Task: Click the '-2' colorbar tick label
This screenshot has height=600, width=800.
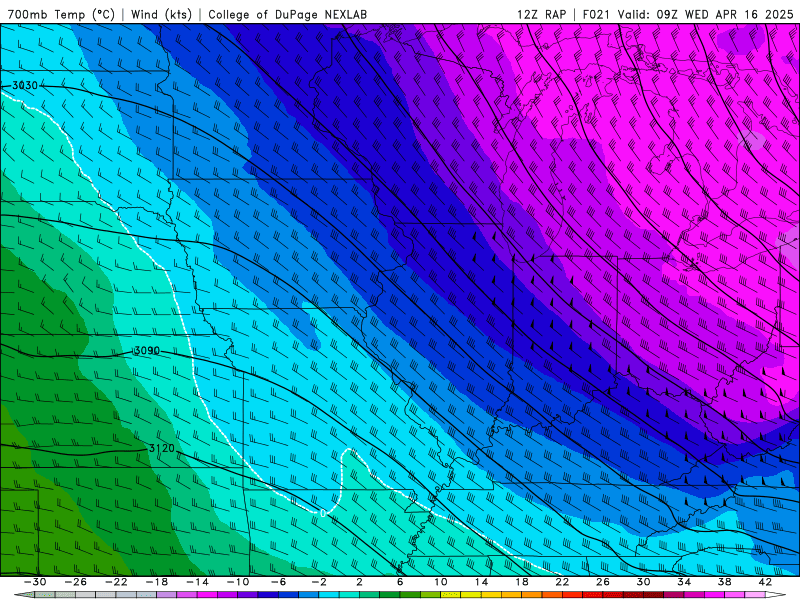Action: [319, 582]
